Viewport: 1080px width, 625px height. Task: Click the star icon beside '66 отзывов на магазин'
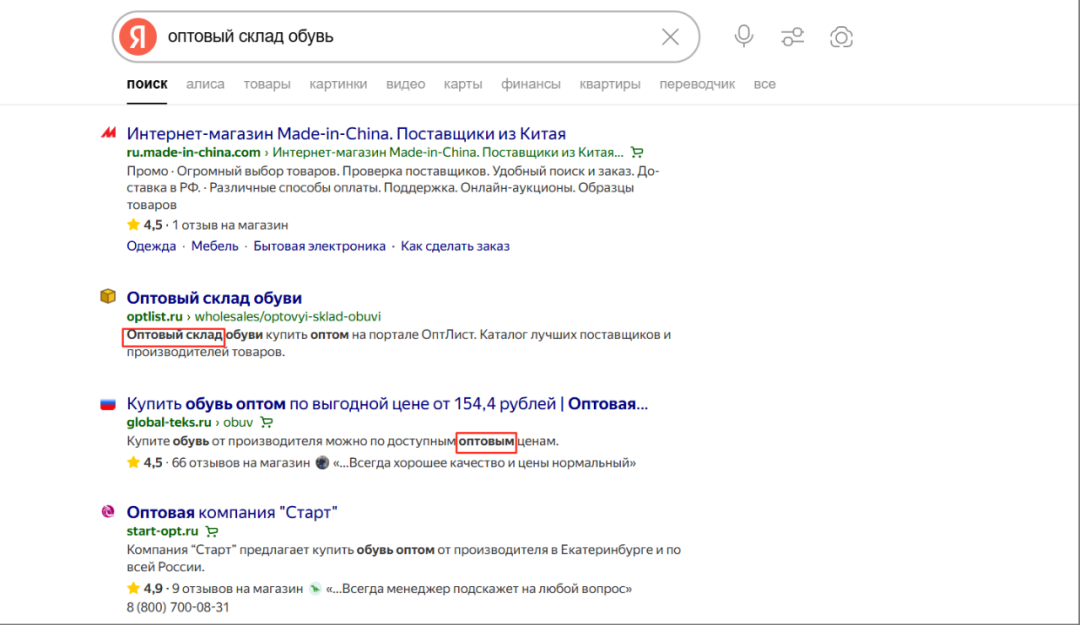coord(133,462)
